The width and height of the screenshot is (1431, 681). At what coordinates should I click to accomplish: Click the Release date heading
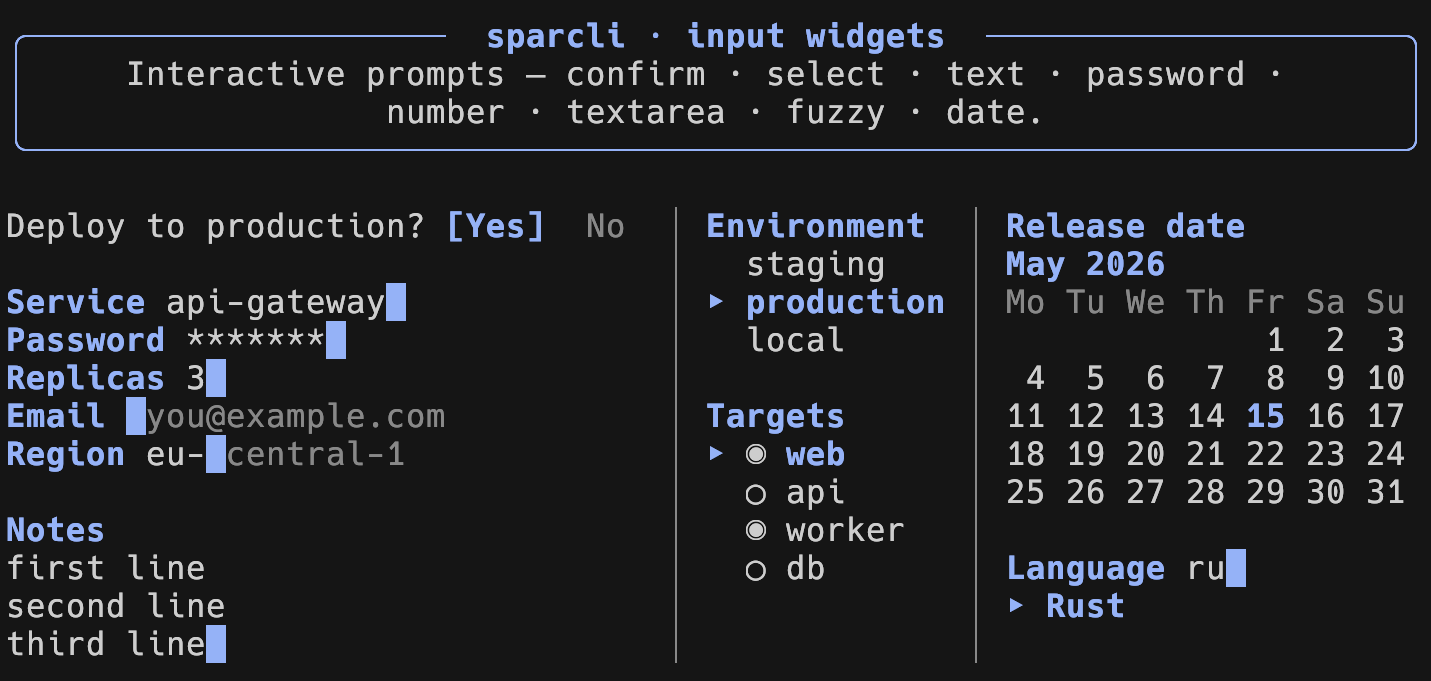(x=1126, y=227)
